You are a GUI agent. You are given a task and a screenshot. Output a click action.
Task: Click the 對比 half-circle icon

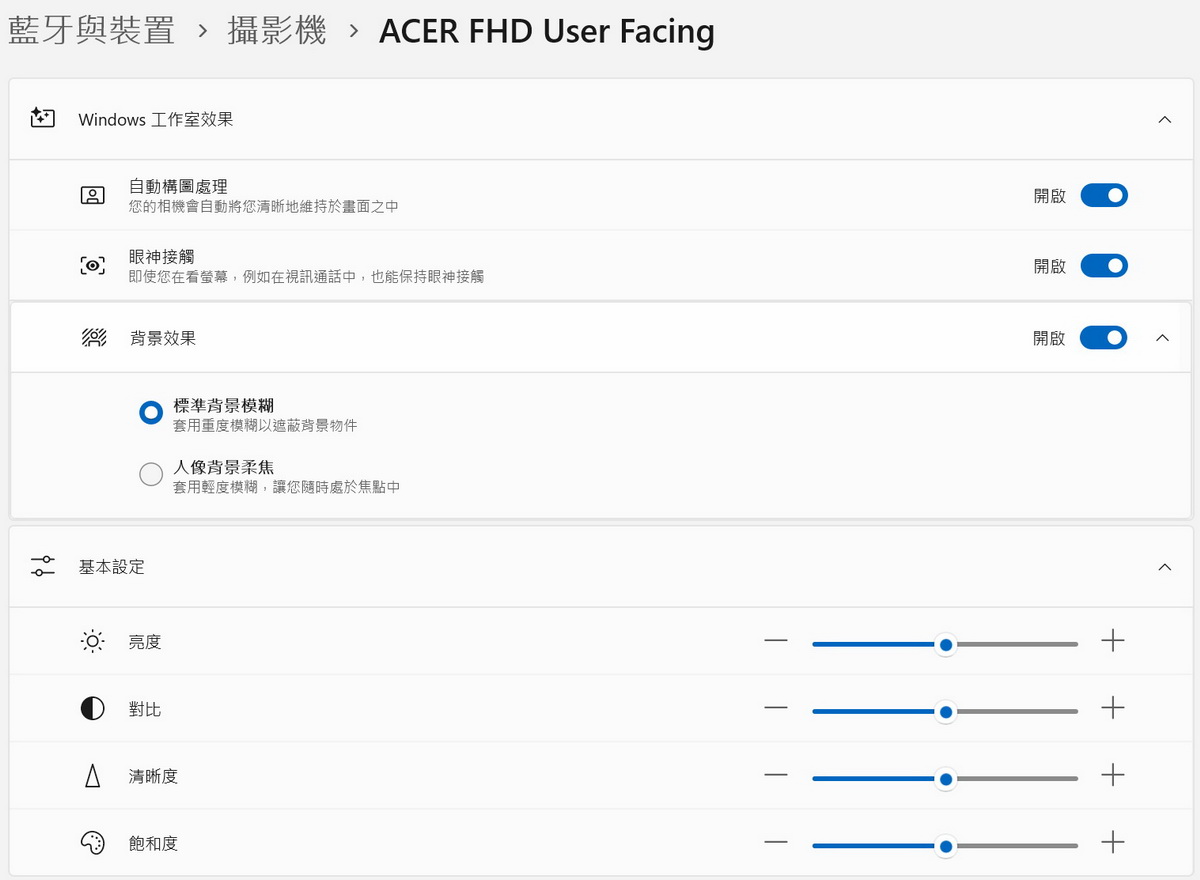[x=92, y=709]
